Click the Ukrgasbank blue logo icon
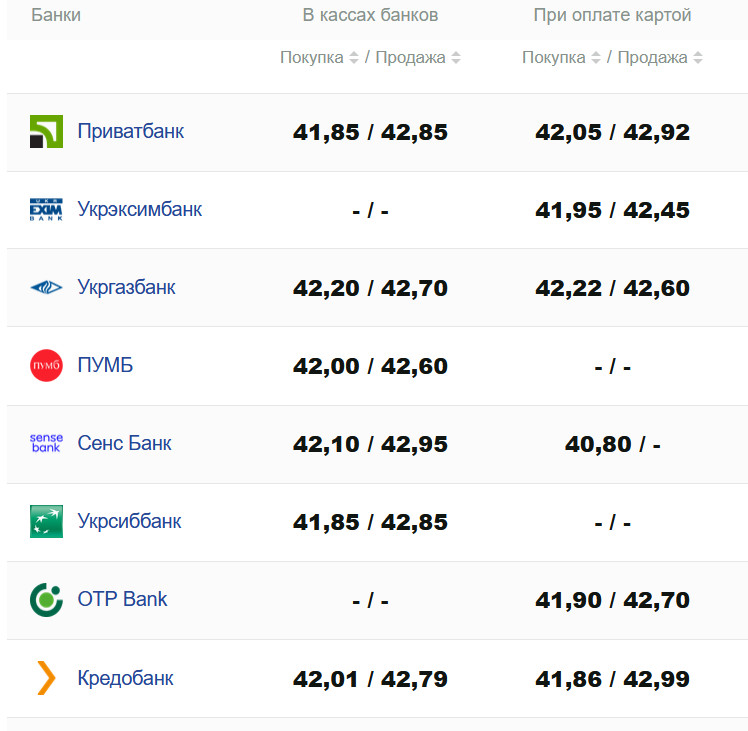The height and width of the screenshot is (731, 748). [x=46, y=288]
